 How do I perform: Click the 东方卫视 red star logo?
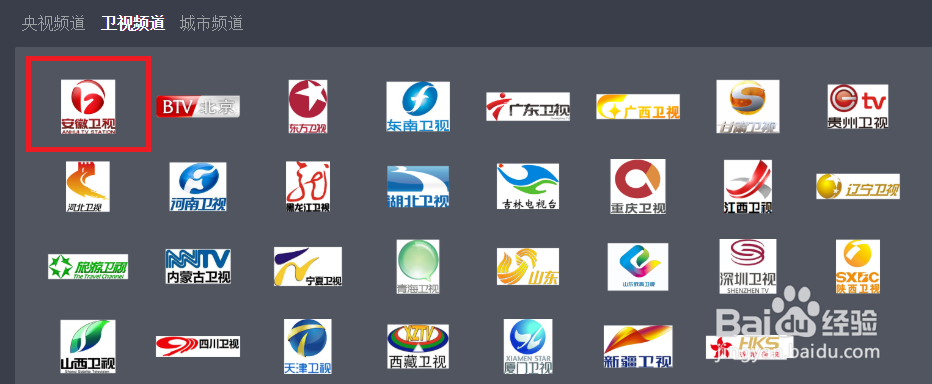click(x=308, y=106)
